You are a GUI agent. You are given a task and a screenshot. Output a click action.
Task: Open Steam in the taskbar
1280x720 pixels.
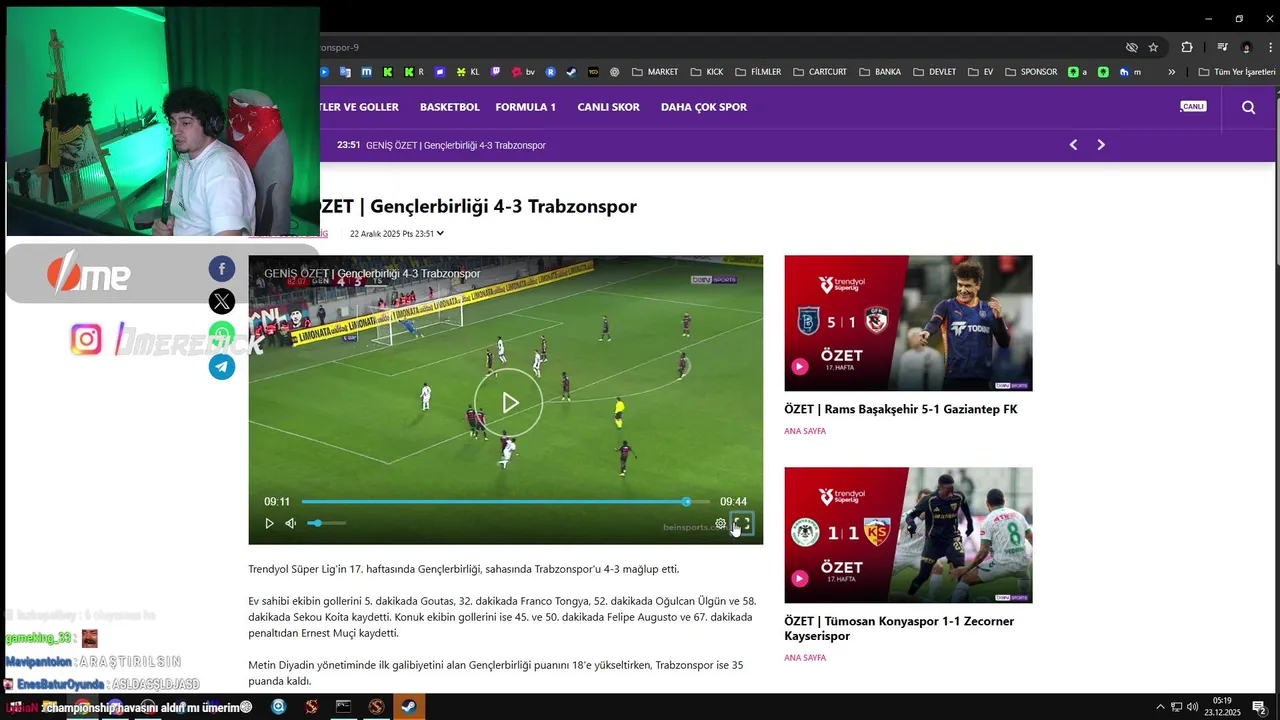(409, 707)
